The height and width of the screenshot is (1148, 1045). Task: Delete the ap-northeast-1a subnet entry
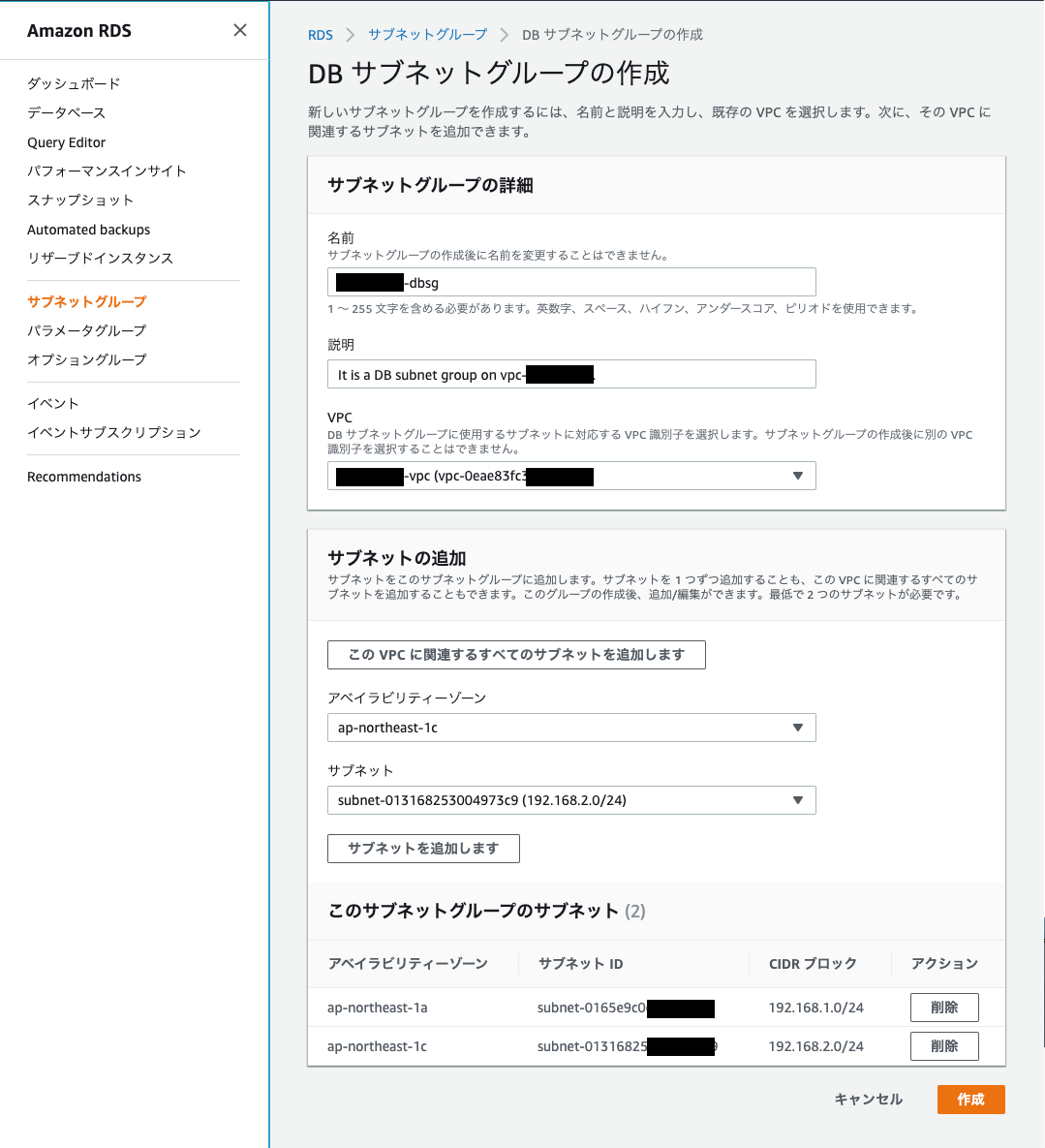(x=943, y=1008)
